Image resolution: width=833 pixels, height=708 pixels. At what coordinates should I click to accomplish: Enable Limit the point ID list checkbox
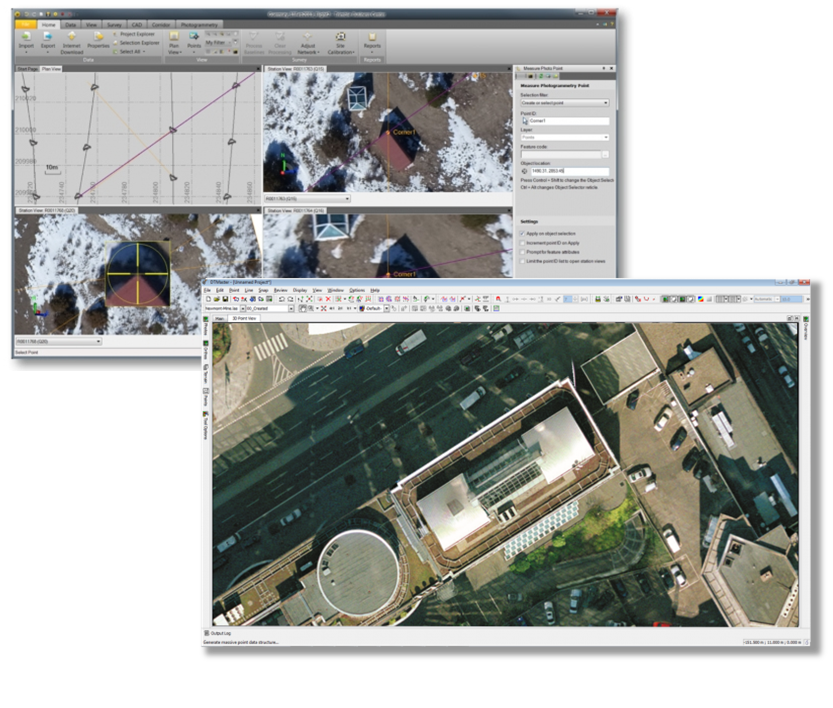[523, 261]
